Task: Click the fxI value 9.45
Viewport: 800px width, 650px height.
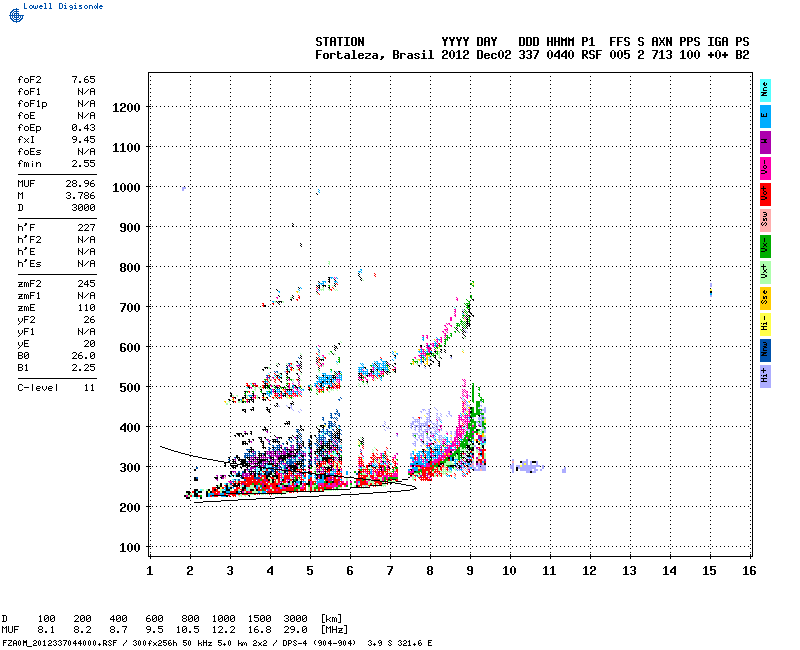Action: [83, 140]
